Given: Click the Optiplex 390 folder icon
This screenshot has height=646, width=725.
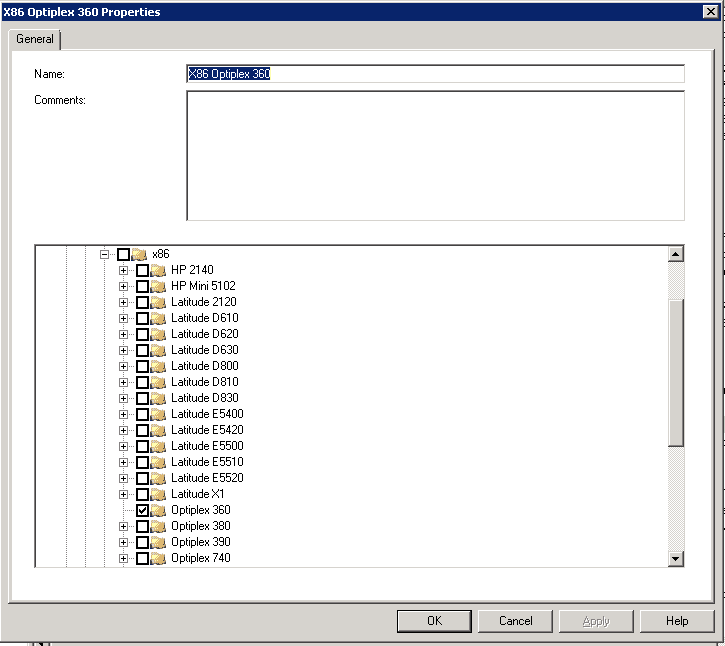Looking at the screenshot, I should 158,542.
